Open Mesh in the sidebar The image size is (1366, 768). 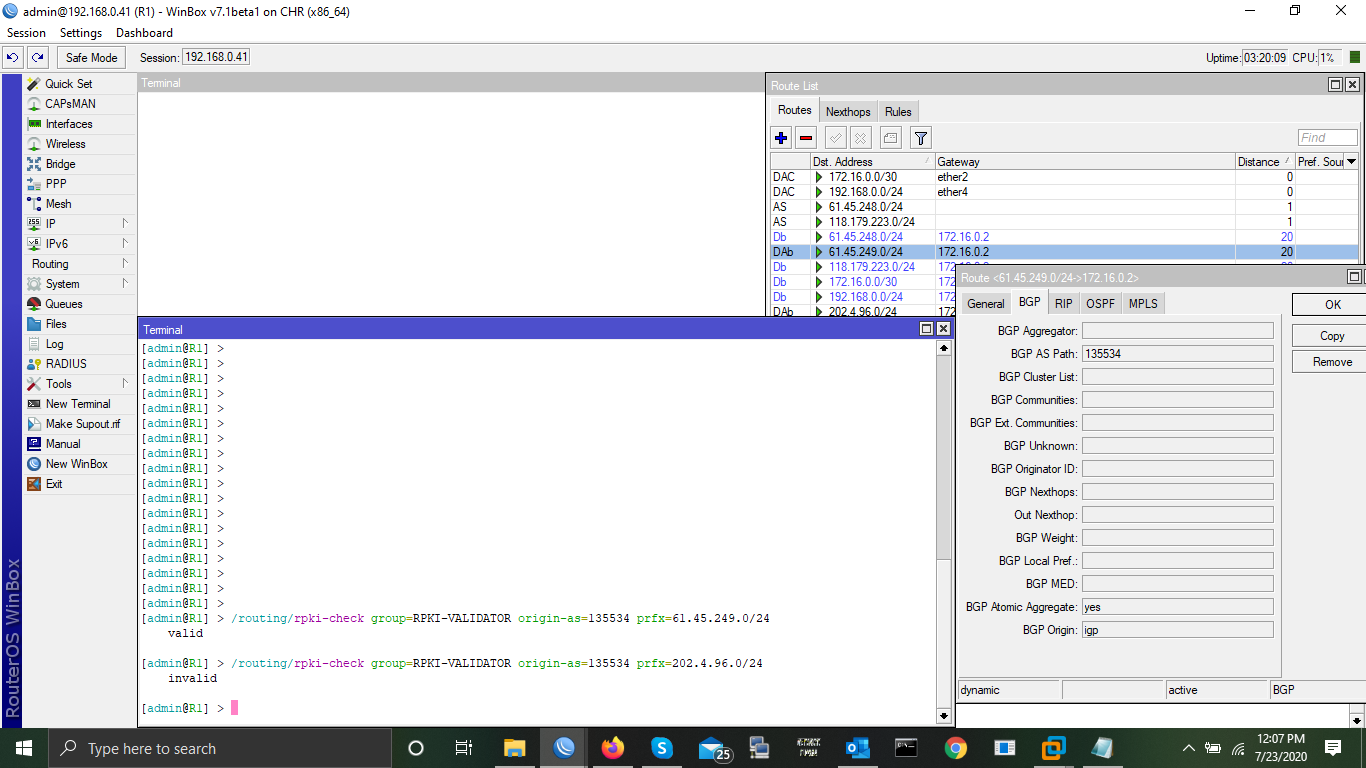click(58, 204)
